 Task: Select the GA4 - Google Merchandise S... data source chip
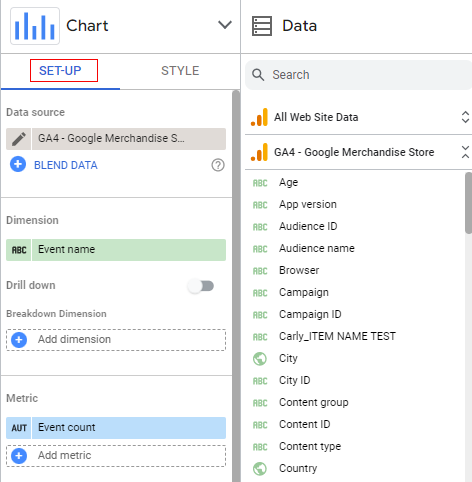tap(129, 139)
